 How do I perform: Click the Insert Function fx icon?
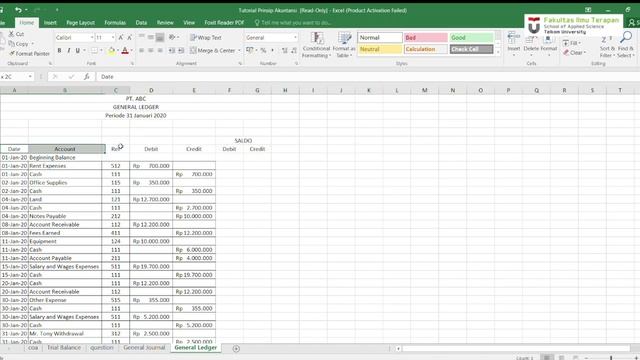[x=87, y=77]
